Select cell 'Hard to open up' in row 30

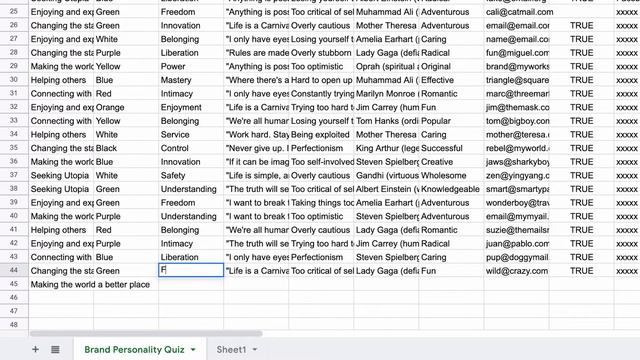(321, 80)
